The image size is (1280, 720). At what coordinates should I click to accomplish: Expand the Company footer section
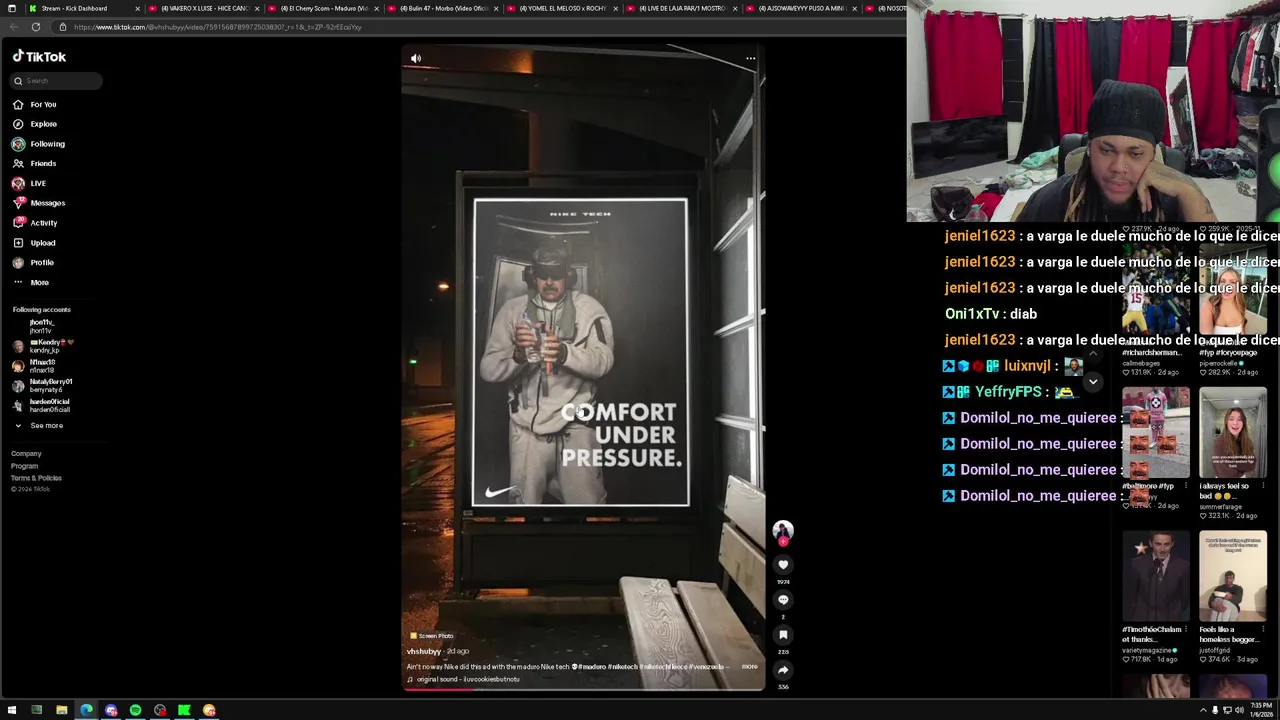pyautogui.click(x=26, y=454)
